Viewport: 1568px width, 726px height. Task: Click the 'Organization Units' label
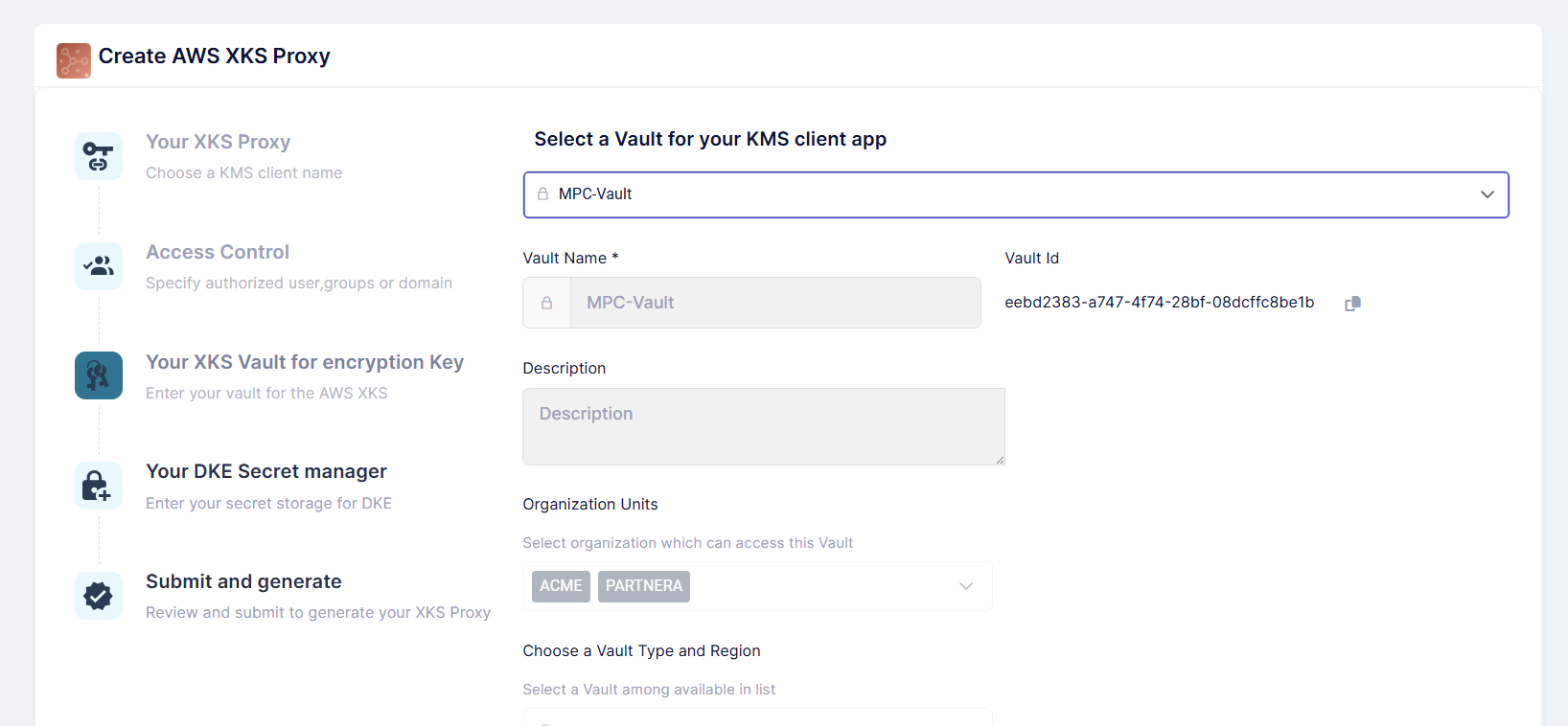click(x=590, y=505)
